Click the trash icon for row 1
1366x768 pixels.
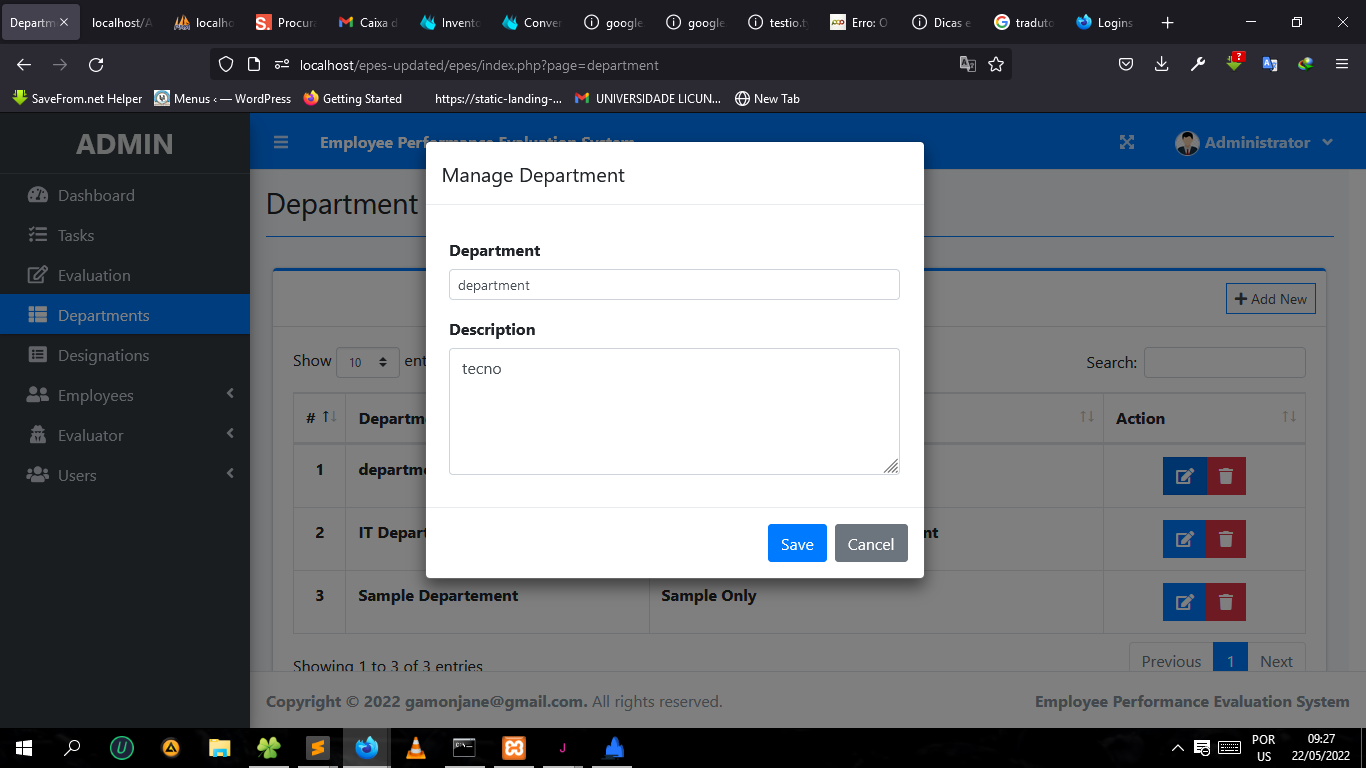[1226, 476]
